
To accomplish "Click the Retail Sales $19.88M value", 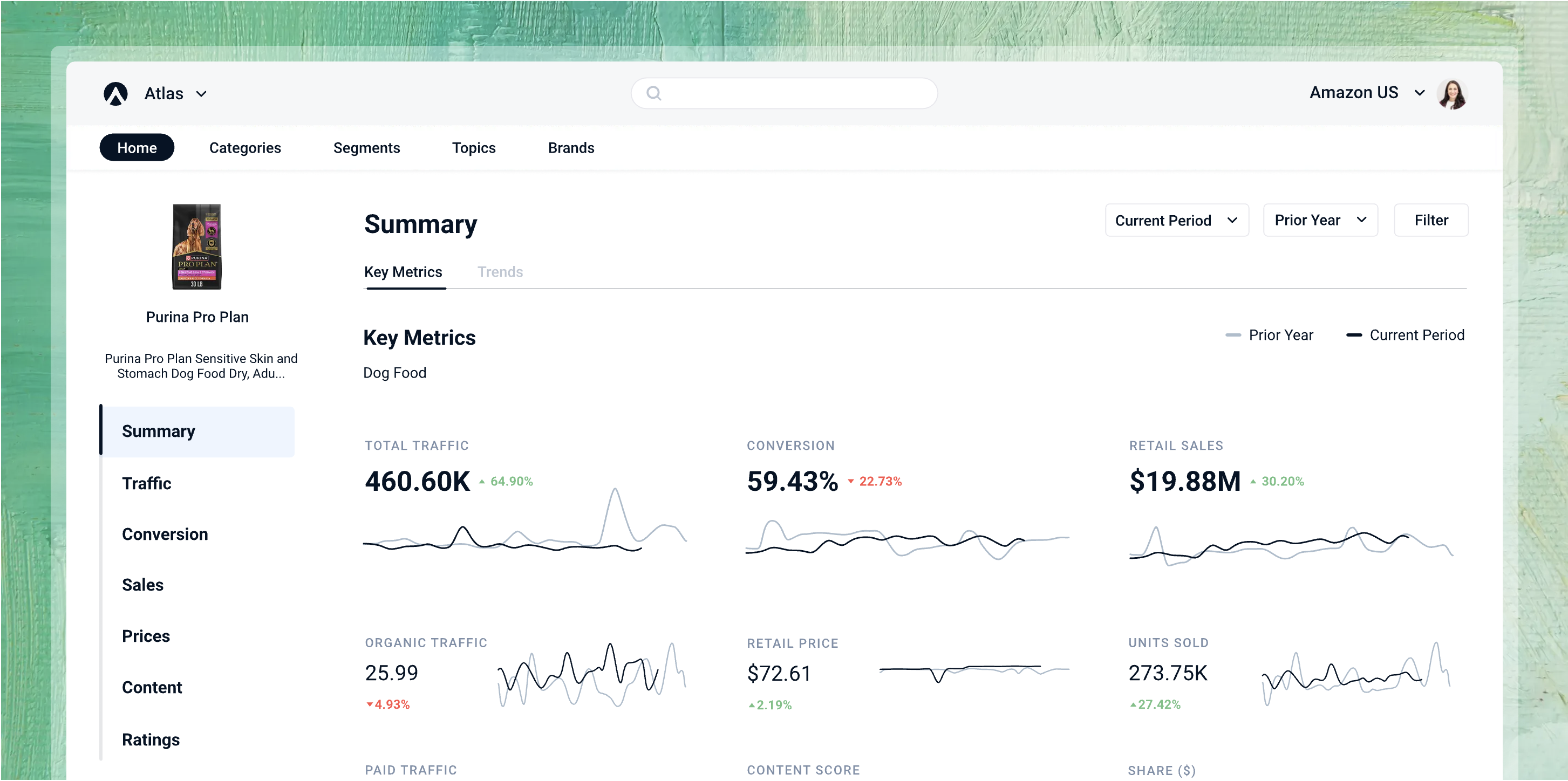I will click(1184, 481).
